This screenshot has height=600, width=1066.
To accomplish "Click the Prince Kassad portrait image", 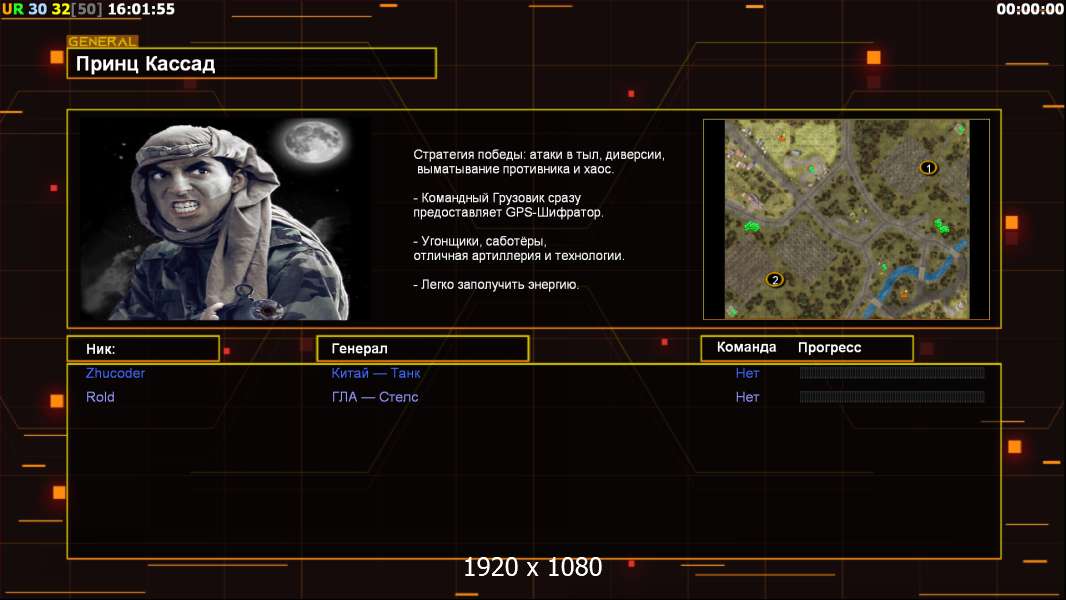I will [224, 219].
